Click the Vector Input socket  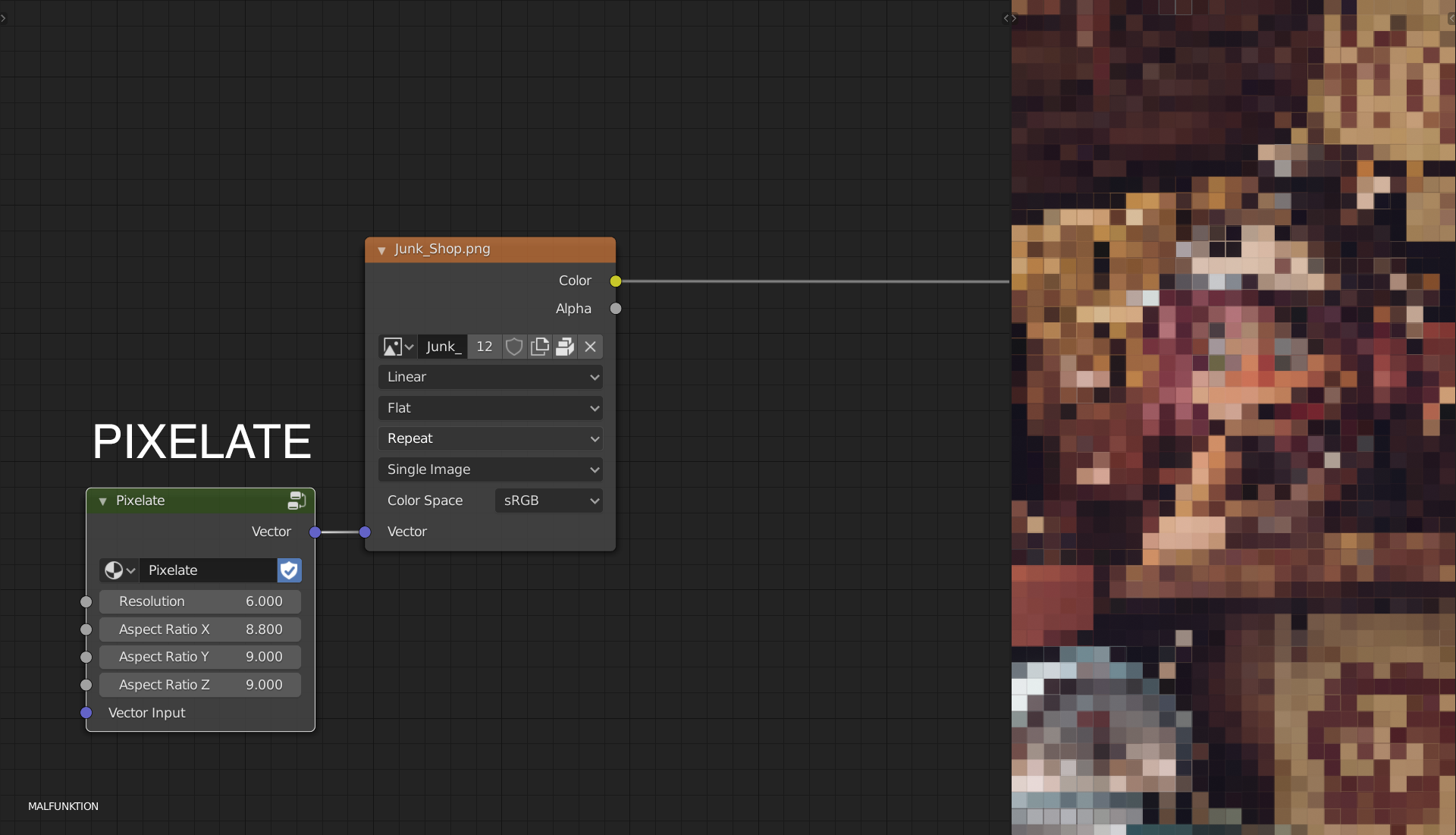click(86, 713)
